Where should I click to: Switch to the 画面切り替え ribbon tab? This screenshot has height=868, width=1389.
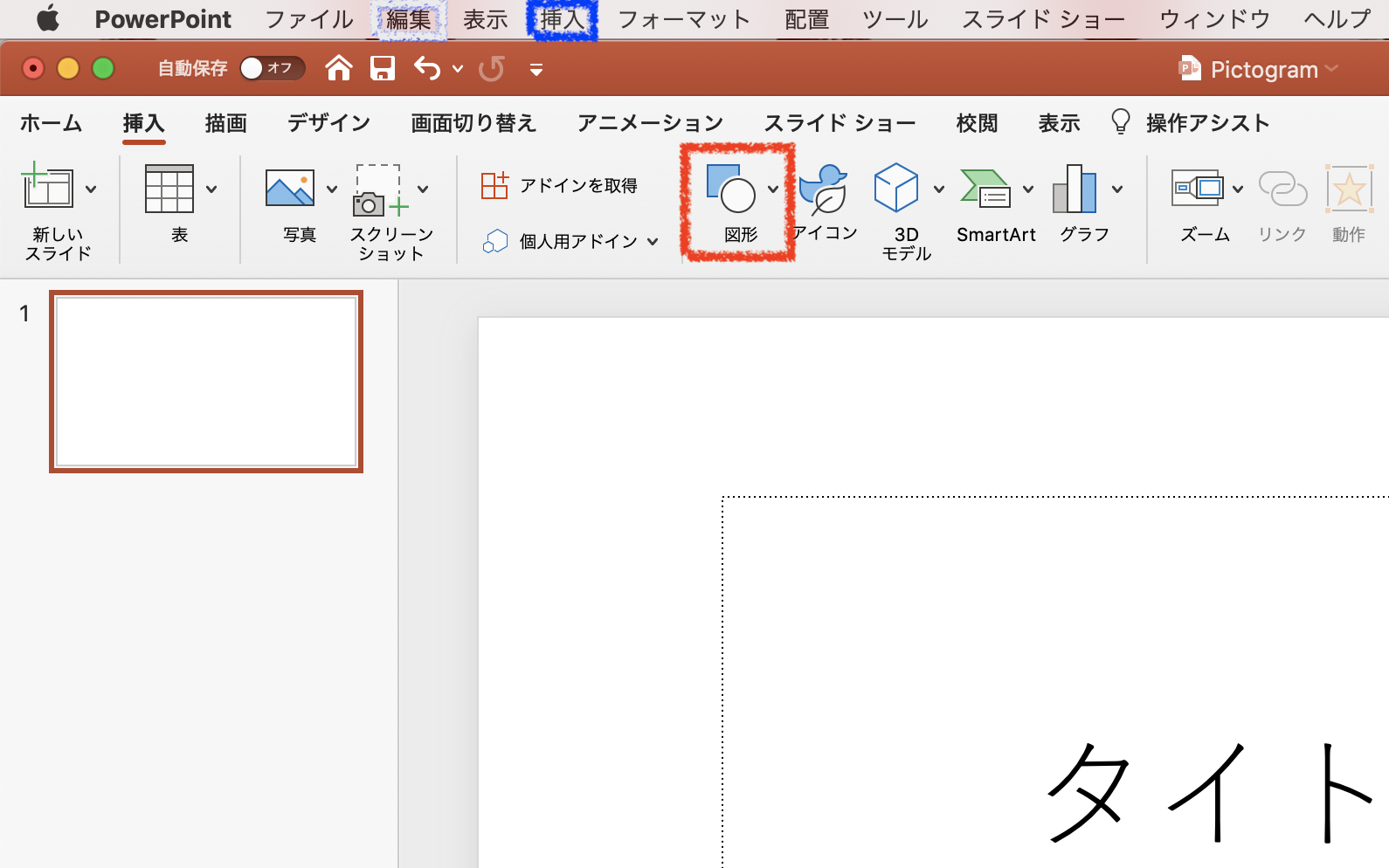(x=473, y=123)
